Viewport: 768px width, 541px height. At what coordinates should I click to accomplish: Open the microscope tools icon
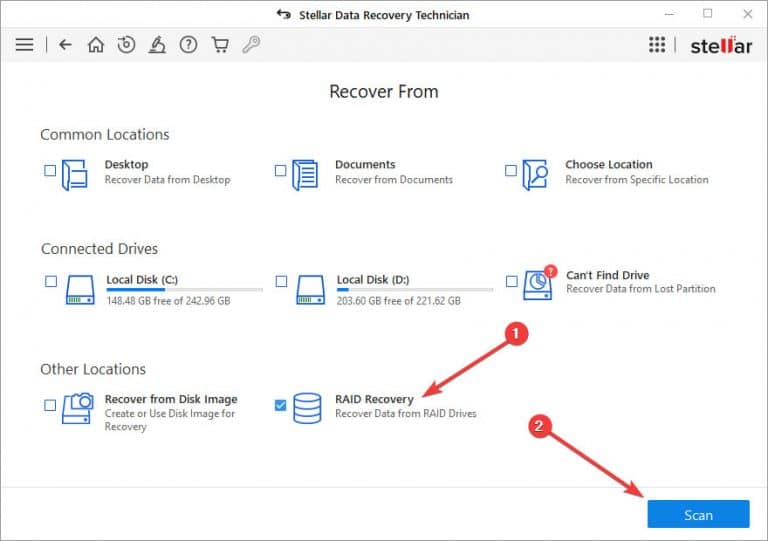(x=157, y=45)
